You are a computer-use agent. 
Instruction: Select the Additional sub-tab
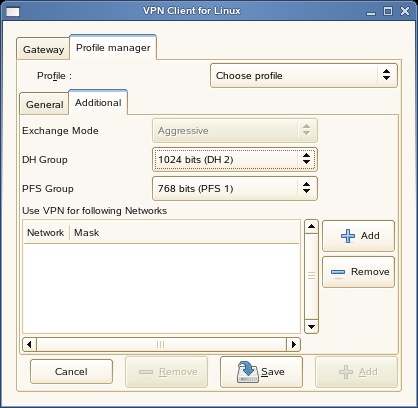tap(98, 103)
